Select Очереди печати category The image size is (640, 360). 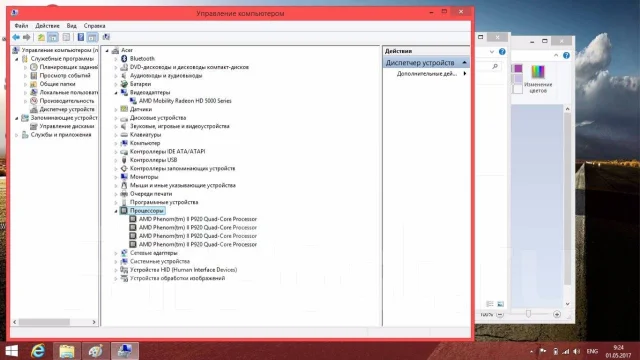[151, 194]
